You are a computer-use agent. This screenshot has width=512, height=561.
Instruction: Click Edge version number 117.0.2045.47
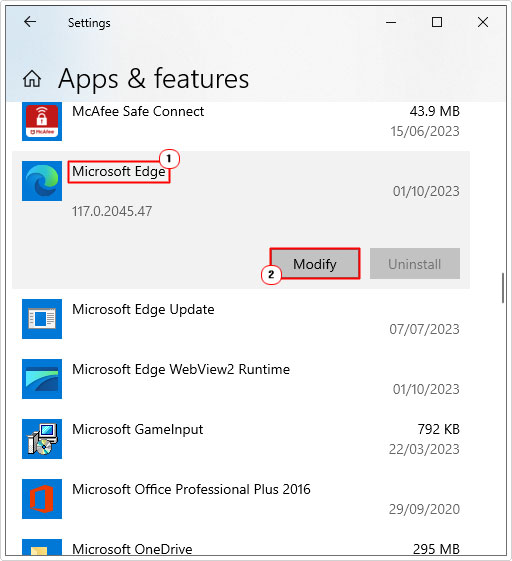[x=112, y=211]
